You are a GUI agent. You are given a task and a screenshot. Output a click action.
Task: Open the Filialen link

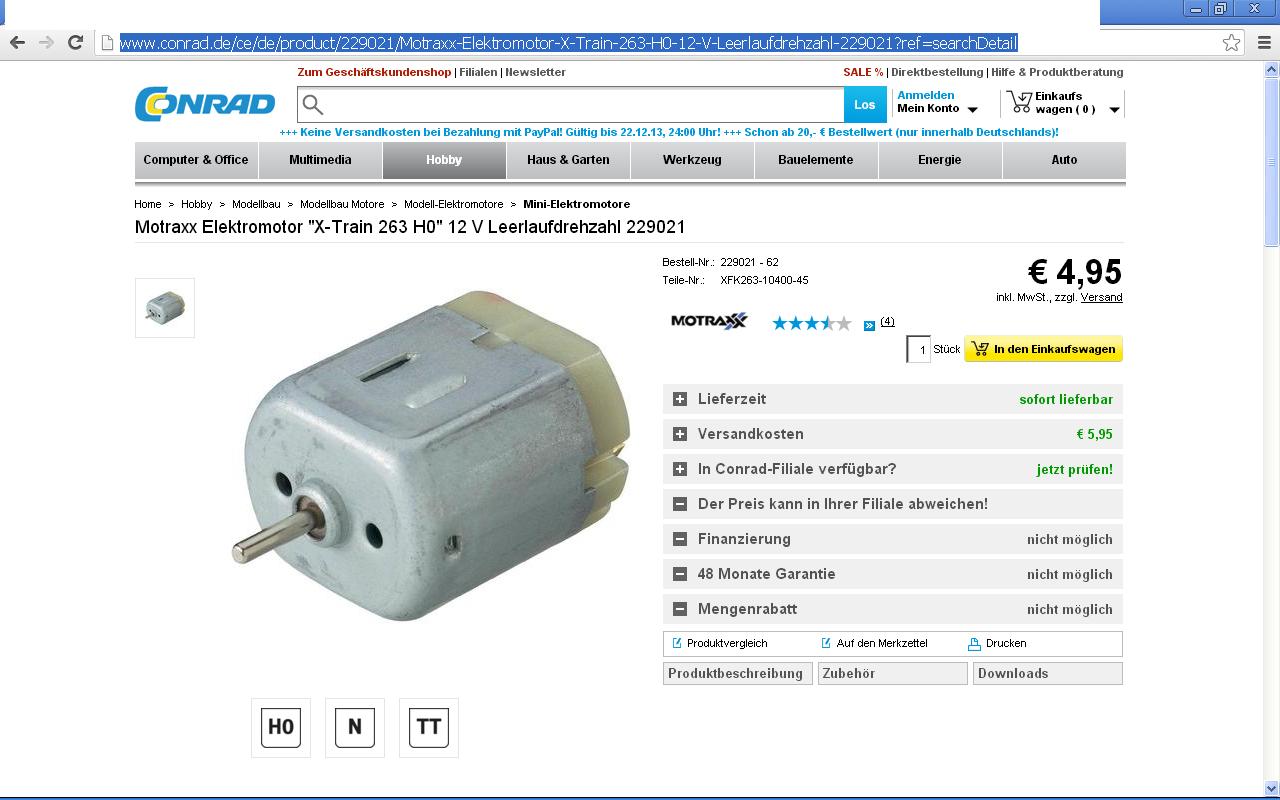click(478, 72)
